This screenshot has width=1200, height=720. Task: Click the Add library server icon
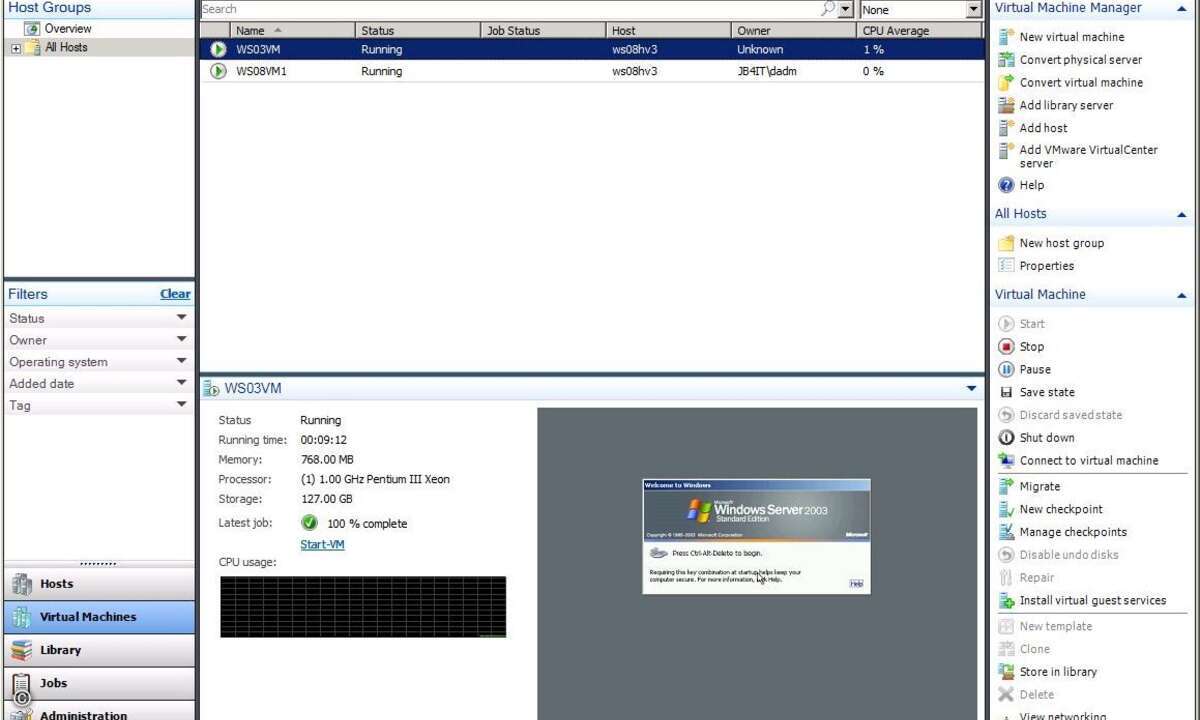point(1006,105)
